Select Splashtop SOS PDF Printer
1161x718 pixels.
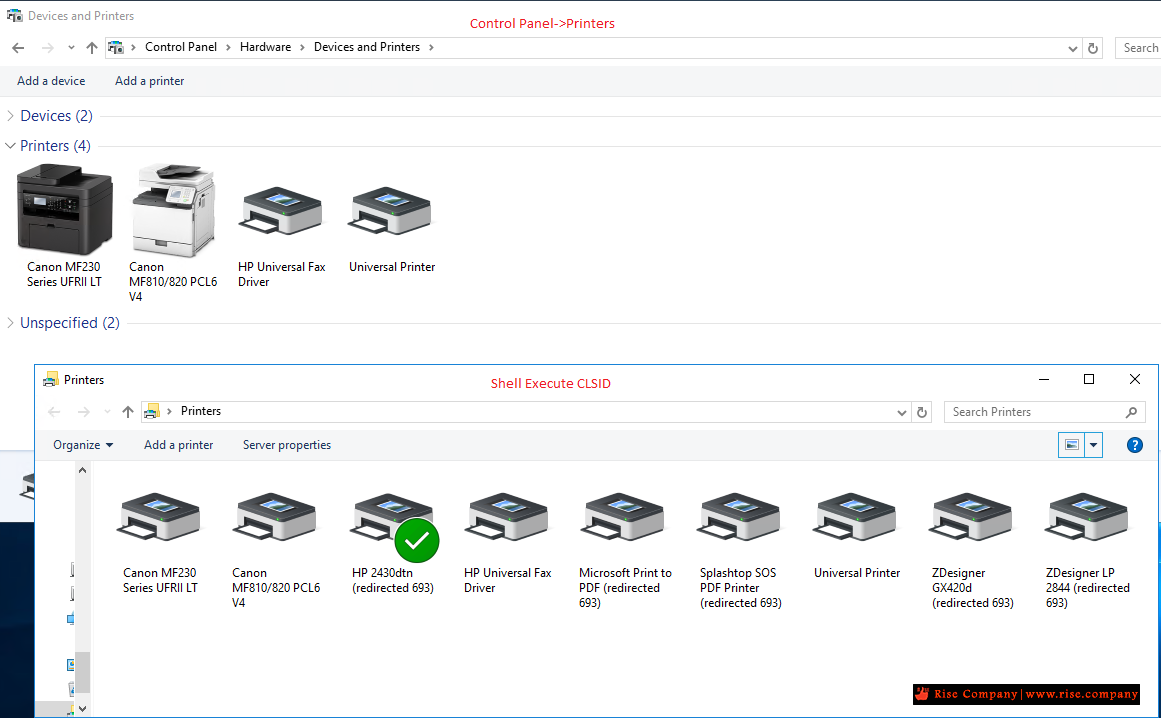tap(740, 550)
